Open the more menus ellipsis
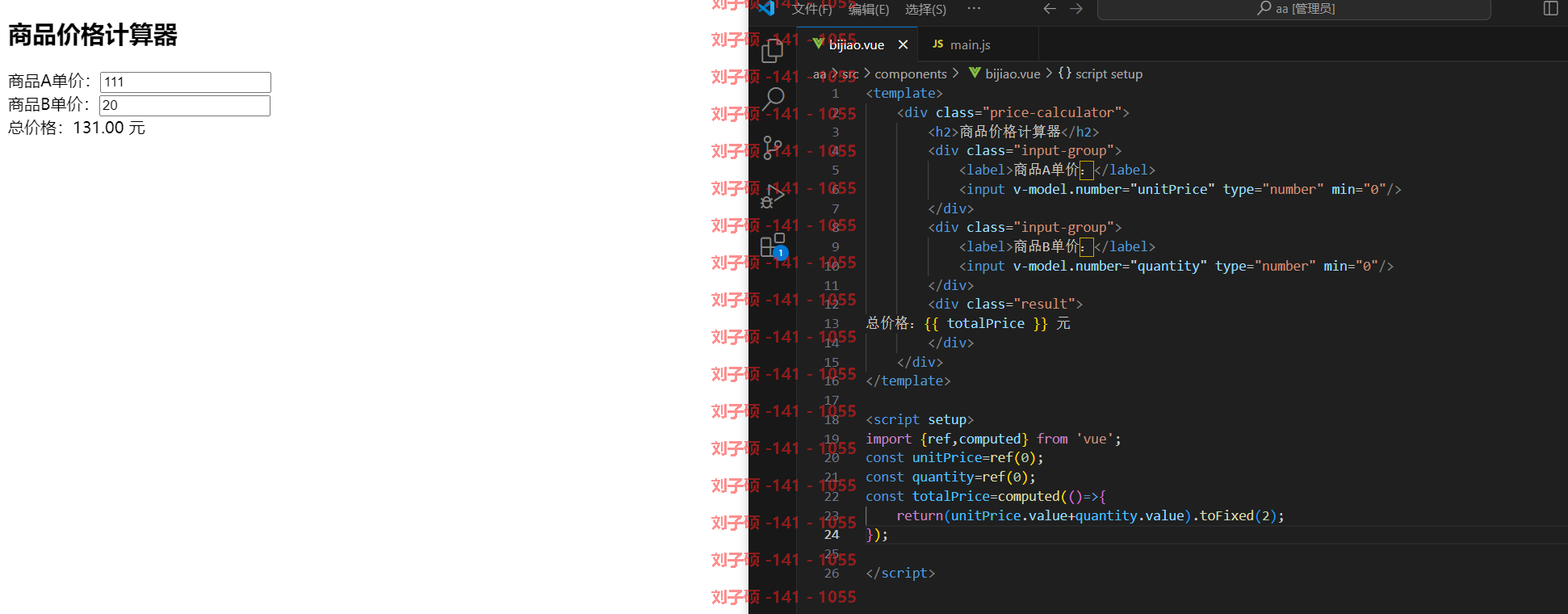Screen dimensions: 1568x614 974,9
